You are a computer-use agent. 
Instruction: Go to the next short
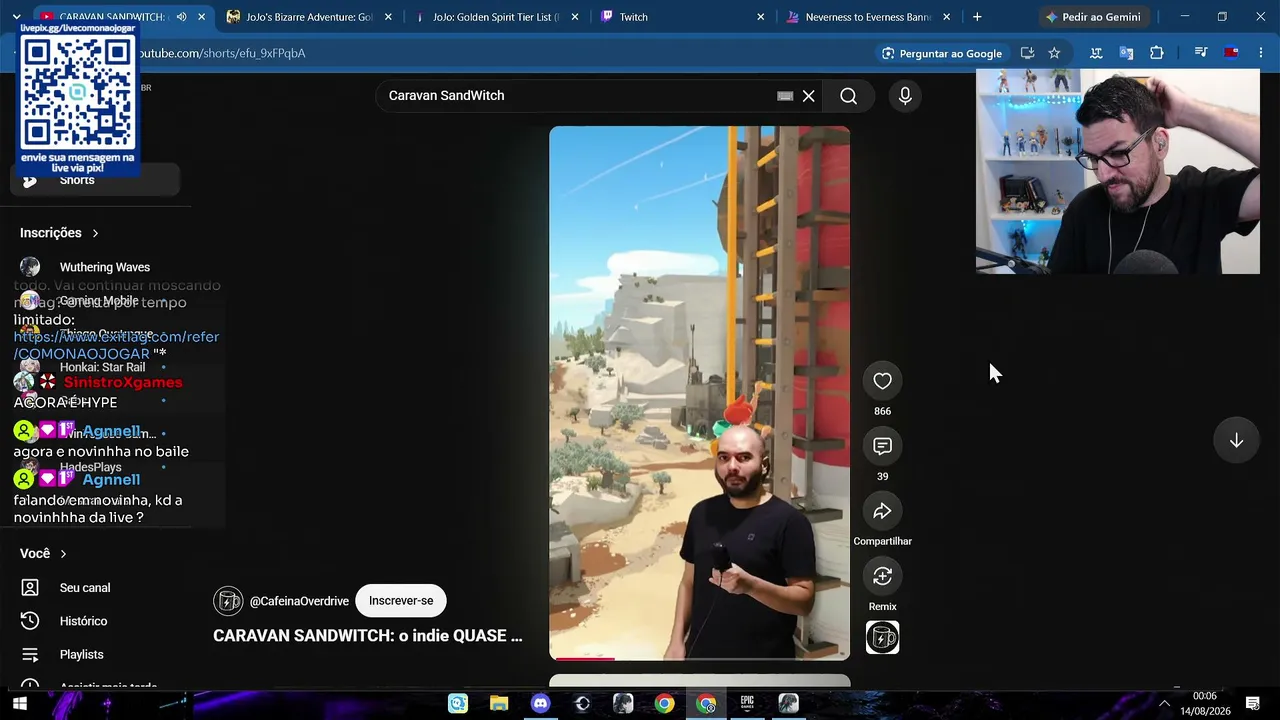1236,441
